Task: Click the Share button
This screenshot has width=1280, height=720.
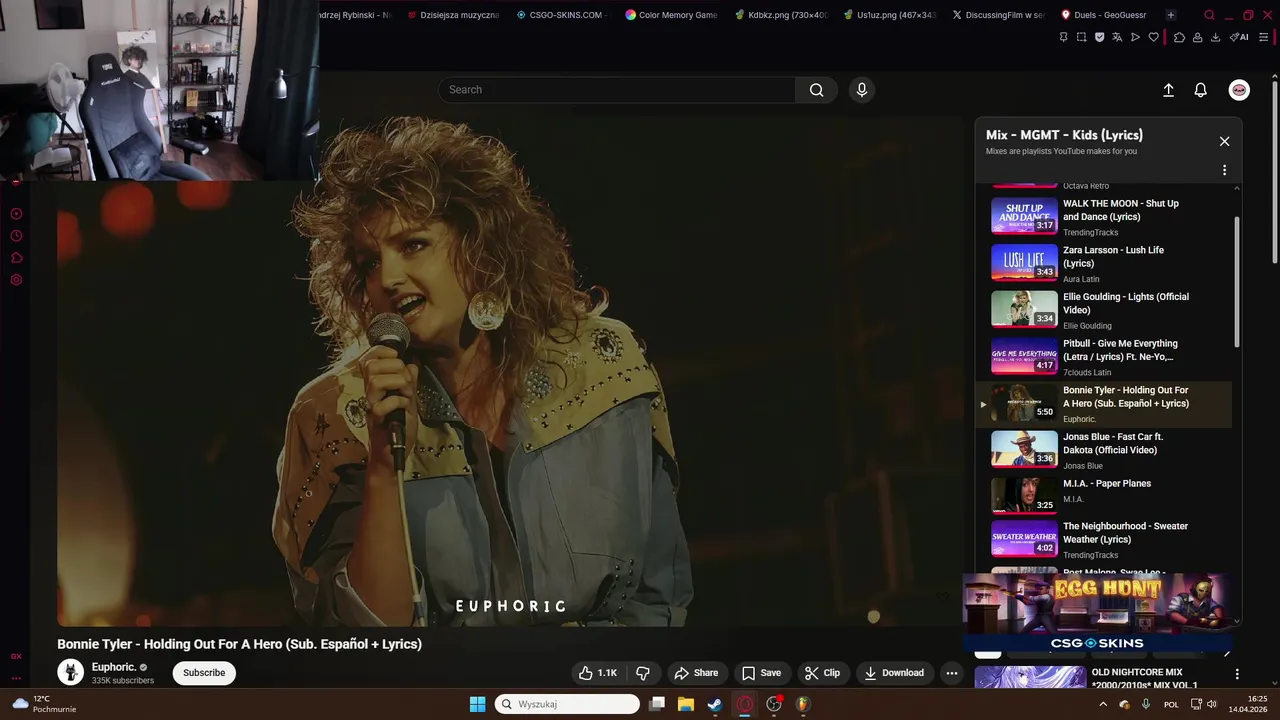Action: click(696, 673)
